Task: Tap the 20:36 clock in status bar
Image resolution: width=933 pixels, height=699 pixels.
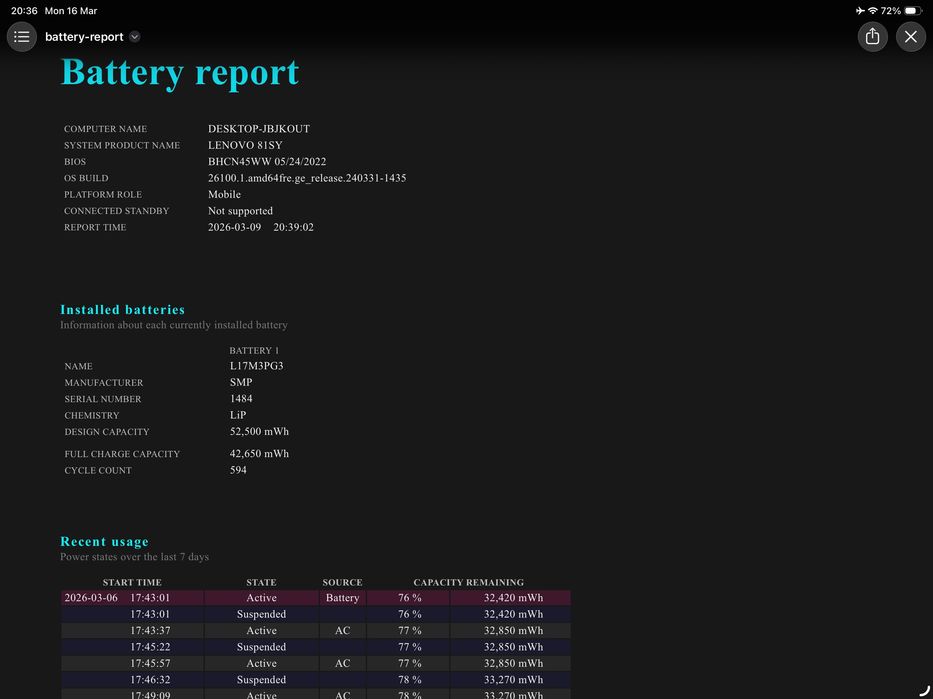Action: click(24, 11)
